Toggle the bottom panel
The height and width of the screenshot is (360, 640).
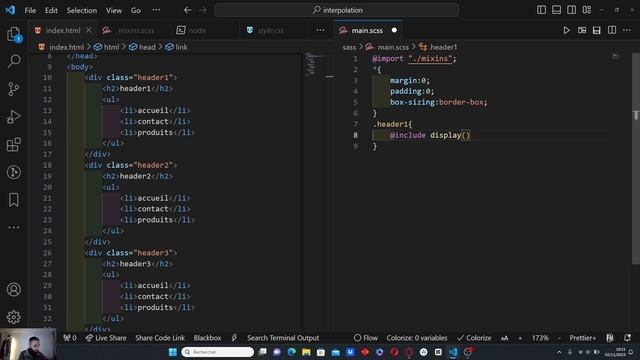tap(556, 10)
